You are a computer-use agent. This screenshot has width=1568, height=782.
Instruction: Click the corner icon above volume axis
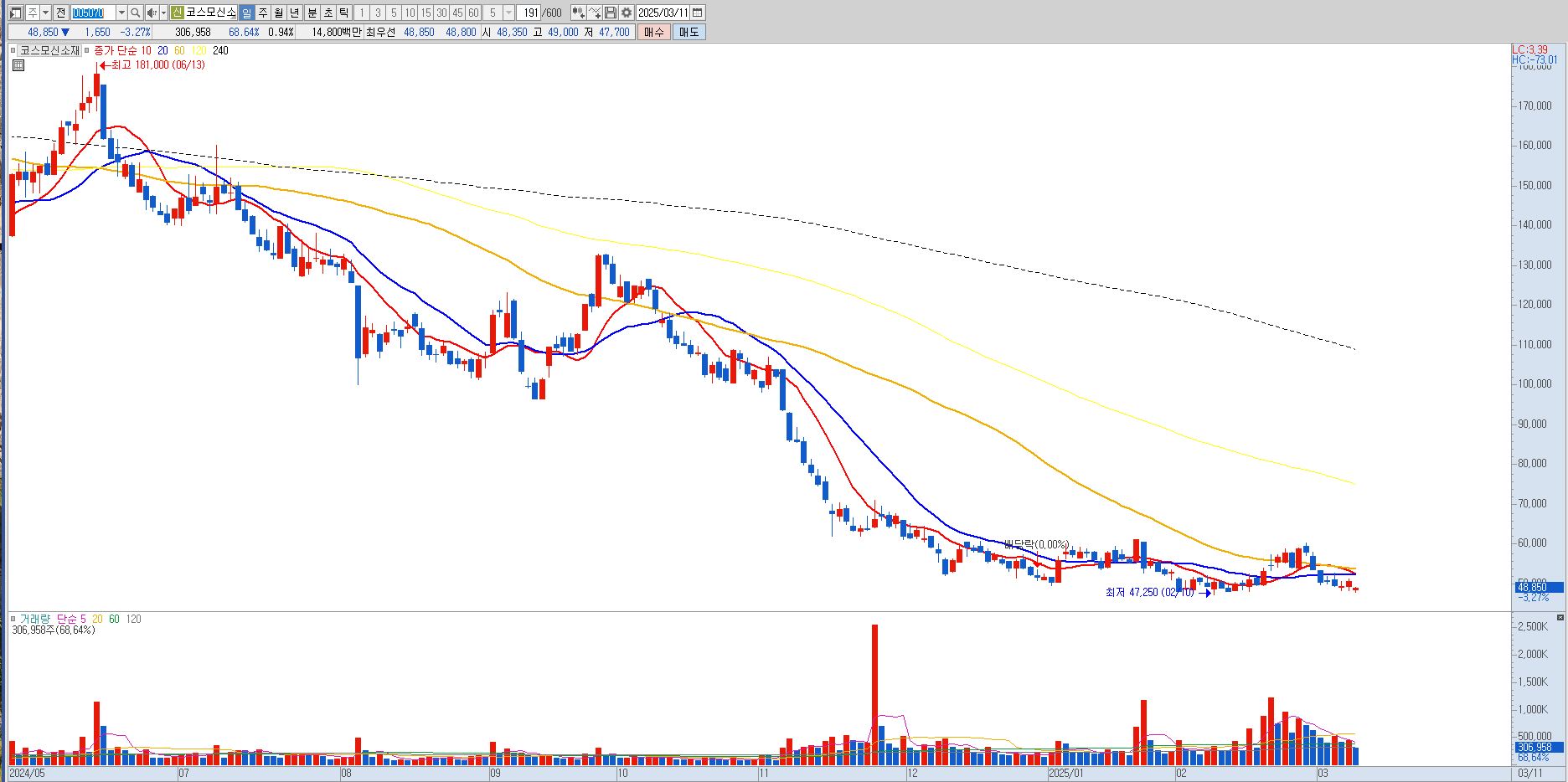(1560, 617)
